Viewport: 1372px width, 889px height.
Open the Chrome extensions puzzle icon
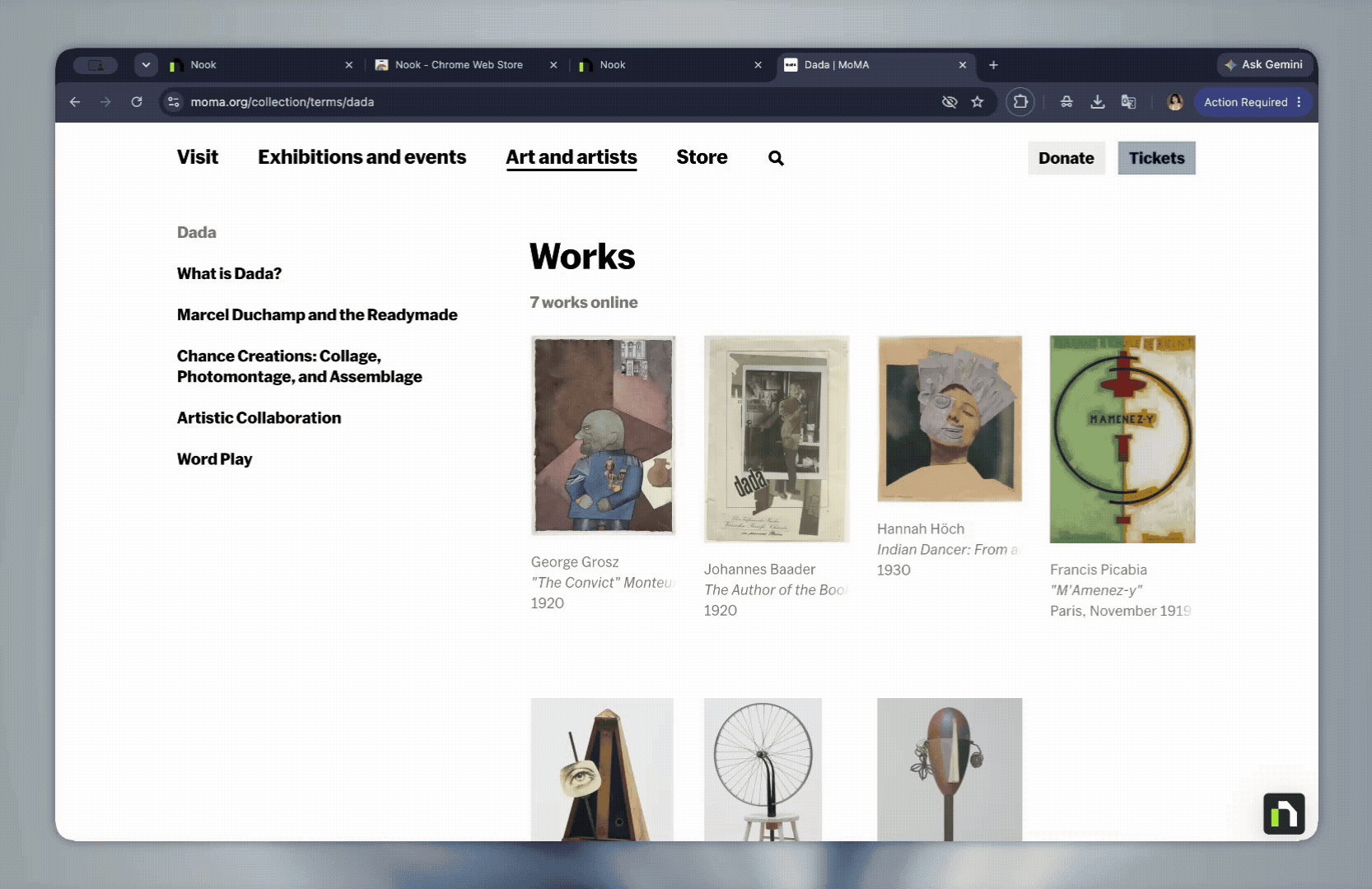coord(1020,102)
